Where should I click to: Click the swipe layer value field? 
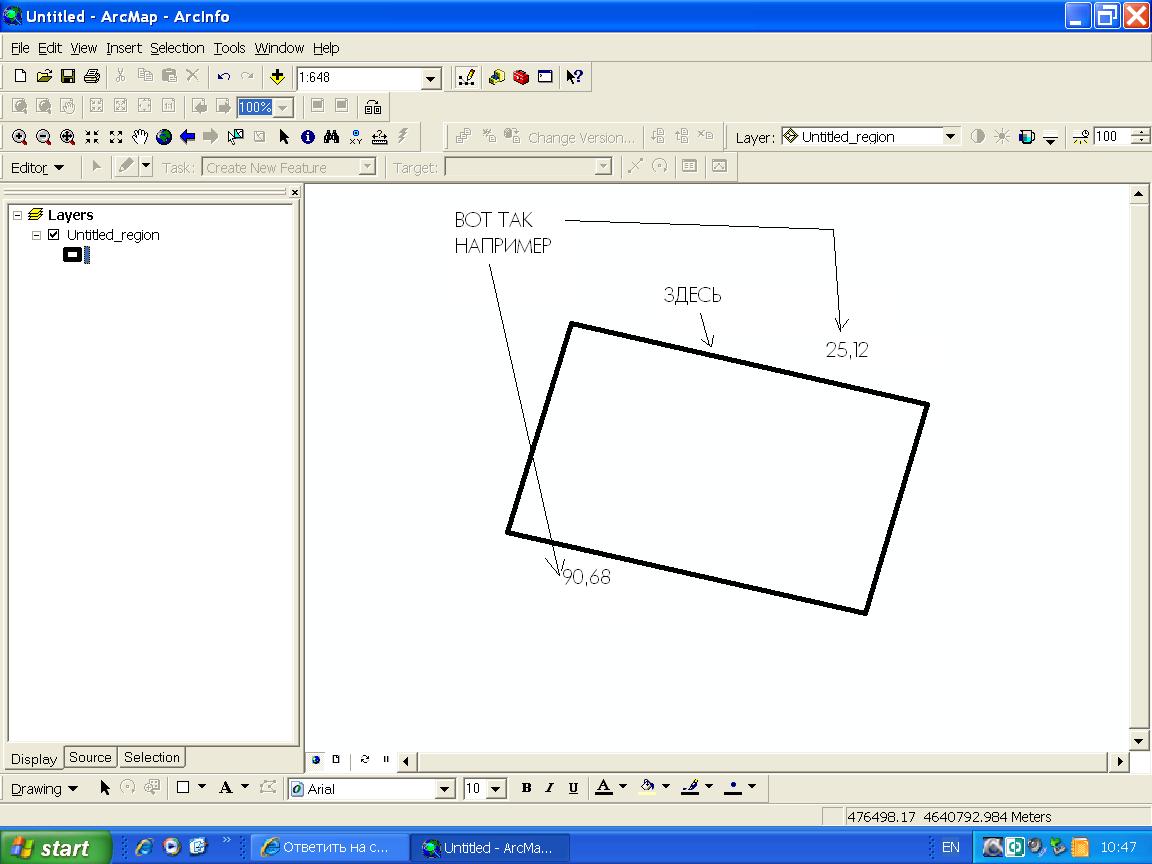click(x=1111, y=137)
